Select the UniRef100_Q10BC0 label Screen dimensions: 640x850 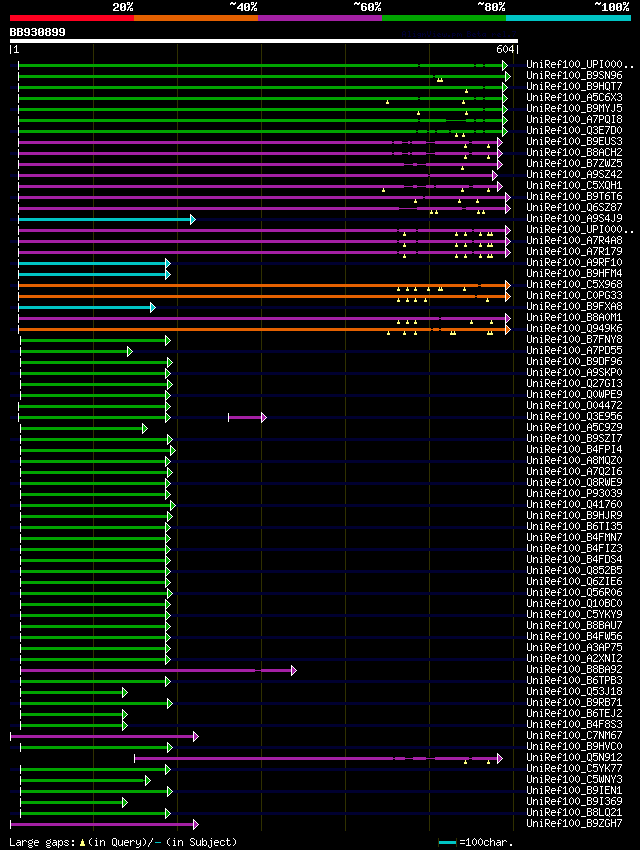(x=574, y=603)
